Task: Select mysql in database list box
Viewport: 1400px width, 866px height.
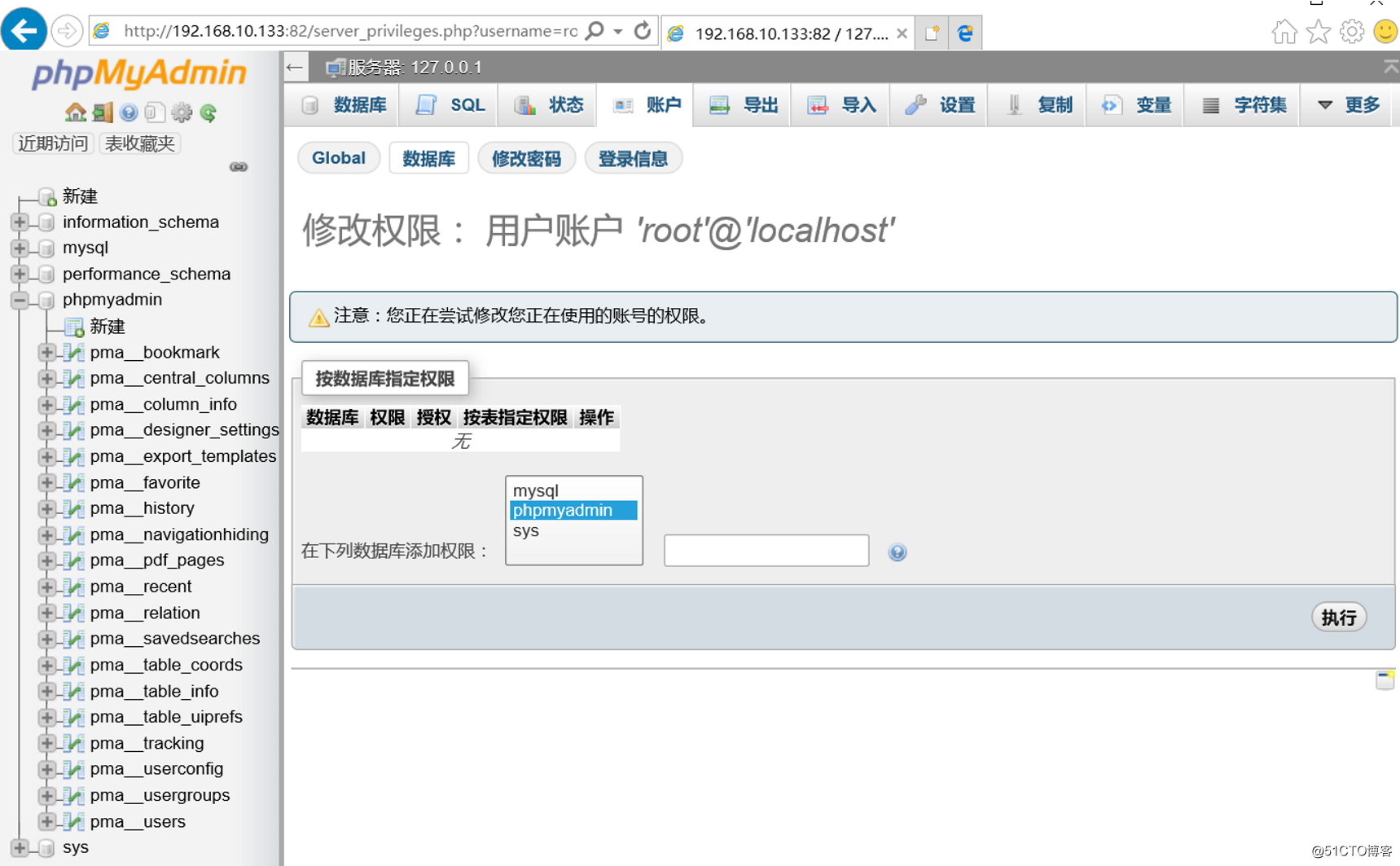Action: [573, 490]
